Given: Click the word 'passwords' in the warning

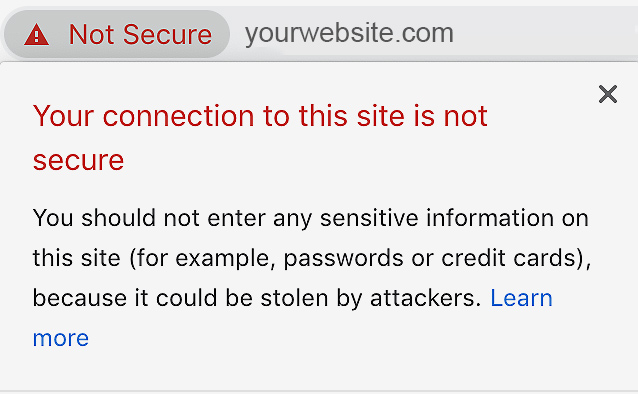Looking at the screenshot, I should (343, 259).
